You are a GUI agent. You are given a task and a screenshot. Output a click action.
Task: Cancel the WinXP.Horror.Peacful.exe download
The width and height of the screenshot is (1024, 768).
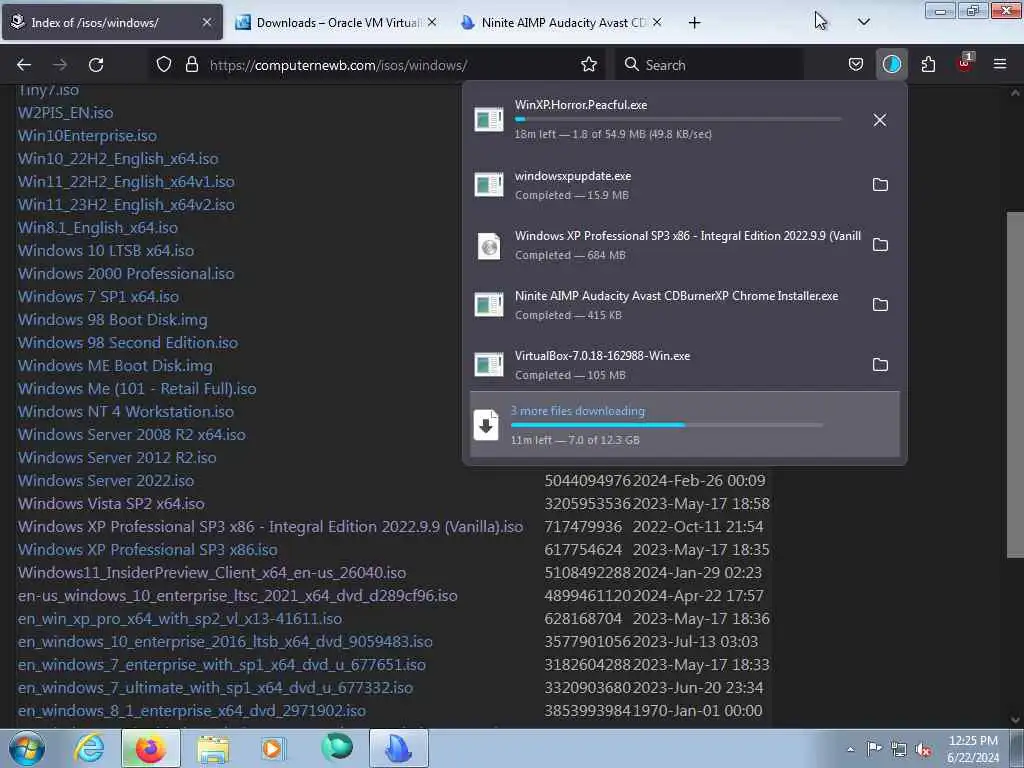[x=880, y=120]
